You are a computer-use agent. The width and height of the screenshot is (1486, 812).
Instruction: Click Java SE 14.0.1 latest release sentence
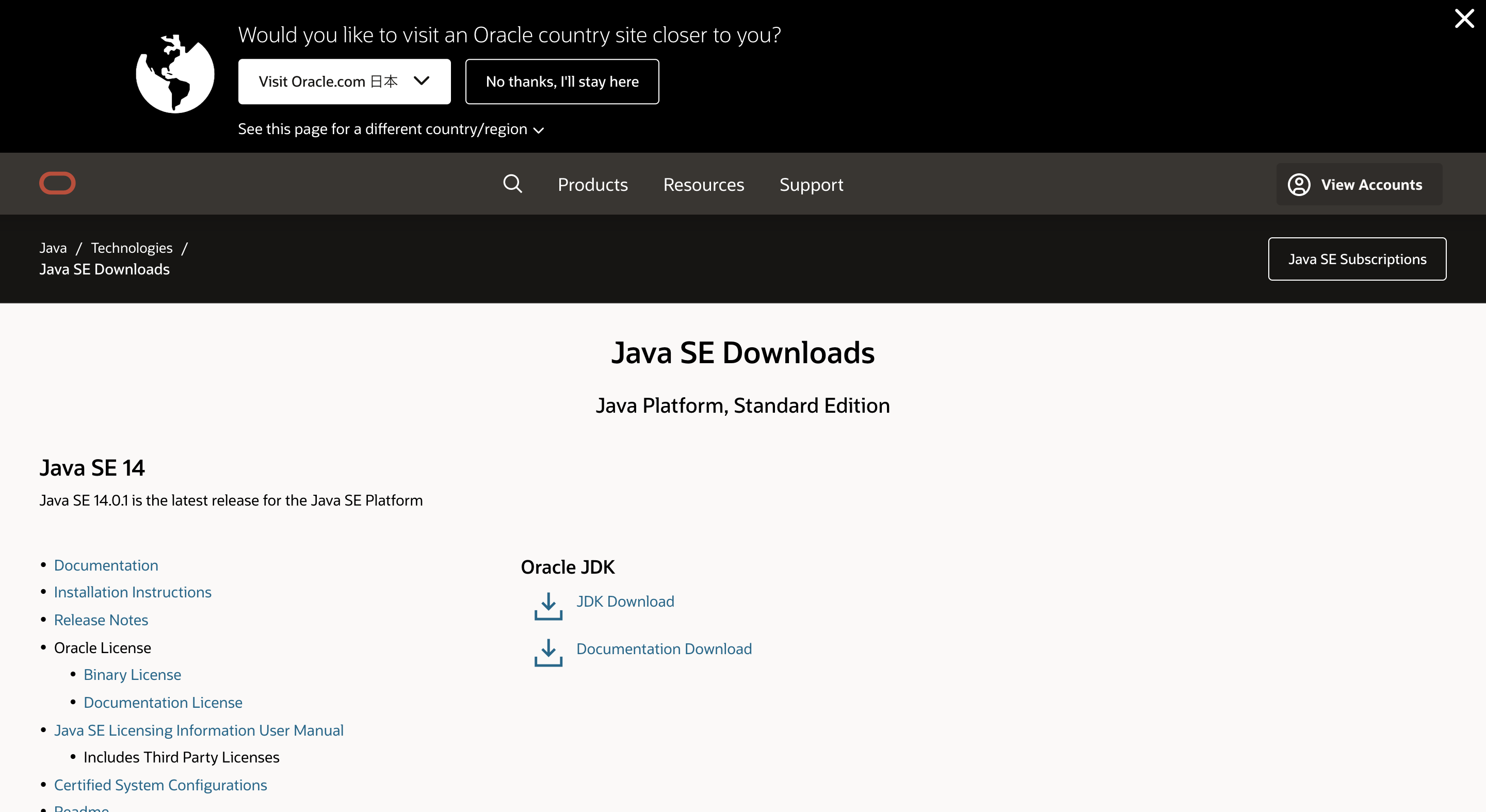(231, 500)
